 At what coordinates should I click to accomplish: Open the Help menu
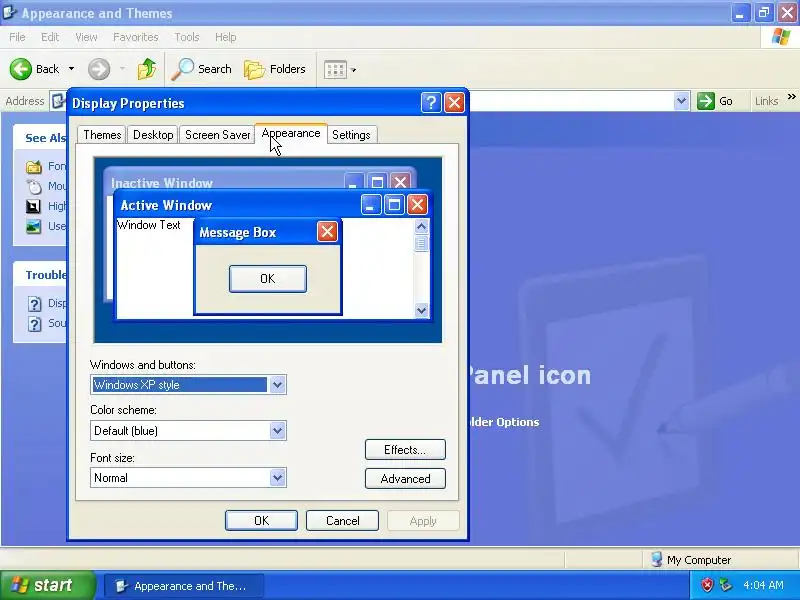point(225,37)
